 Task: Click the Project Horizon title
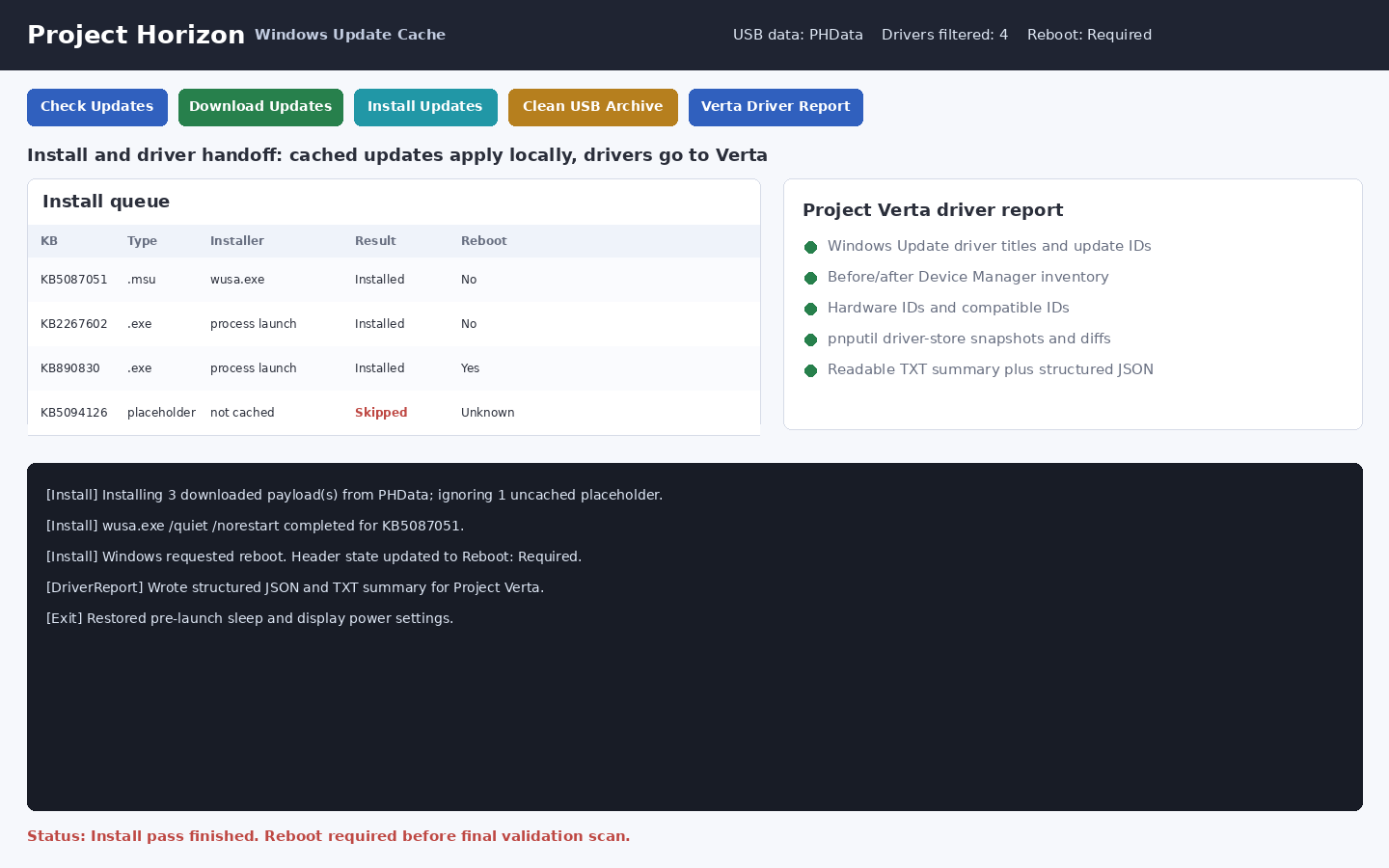pos(136,35)
